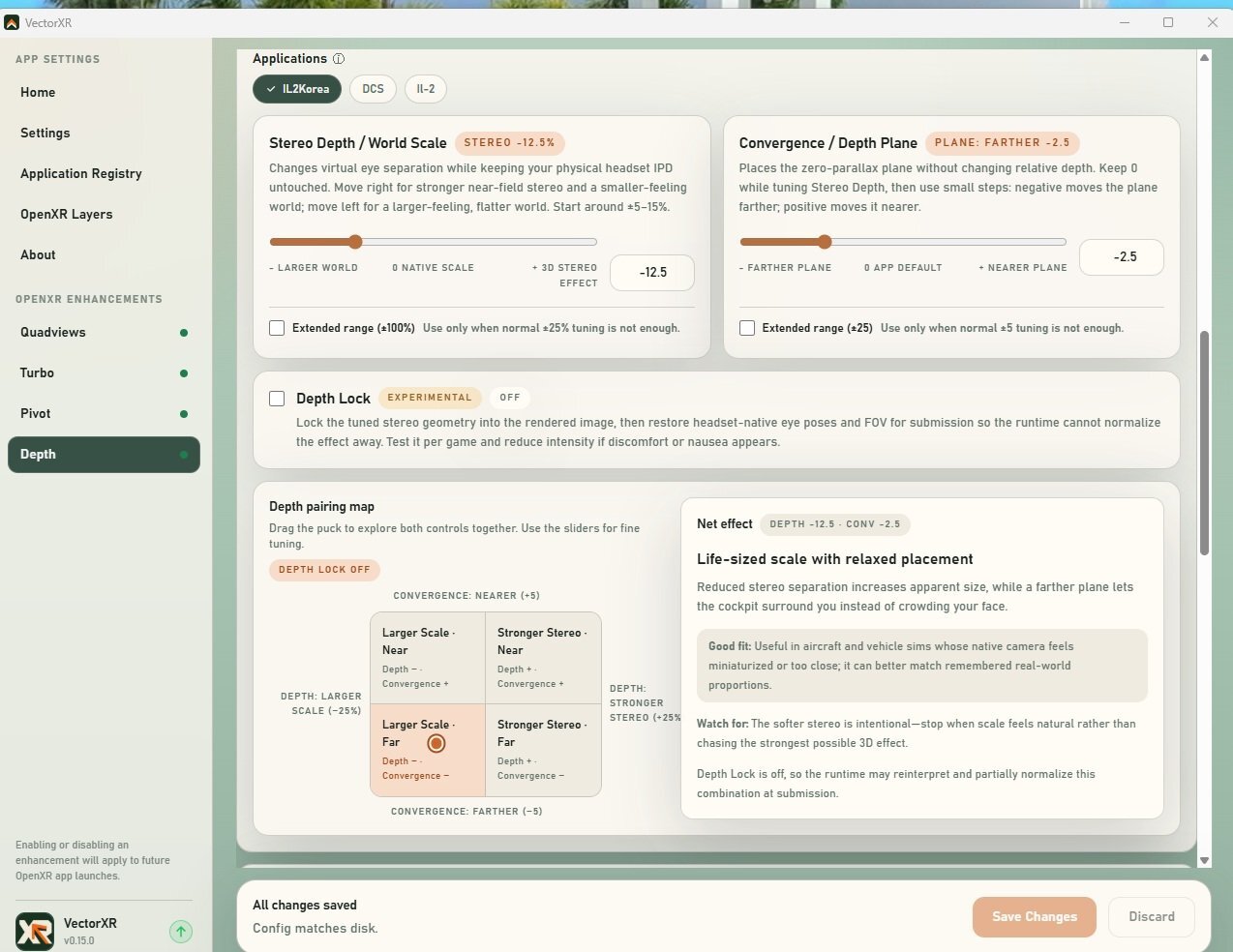Image resolution: width=1233 pixels, height=952 pixels.
Task: Select Larger Scale · Near quadrant
Action: coord(428,658)
